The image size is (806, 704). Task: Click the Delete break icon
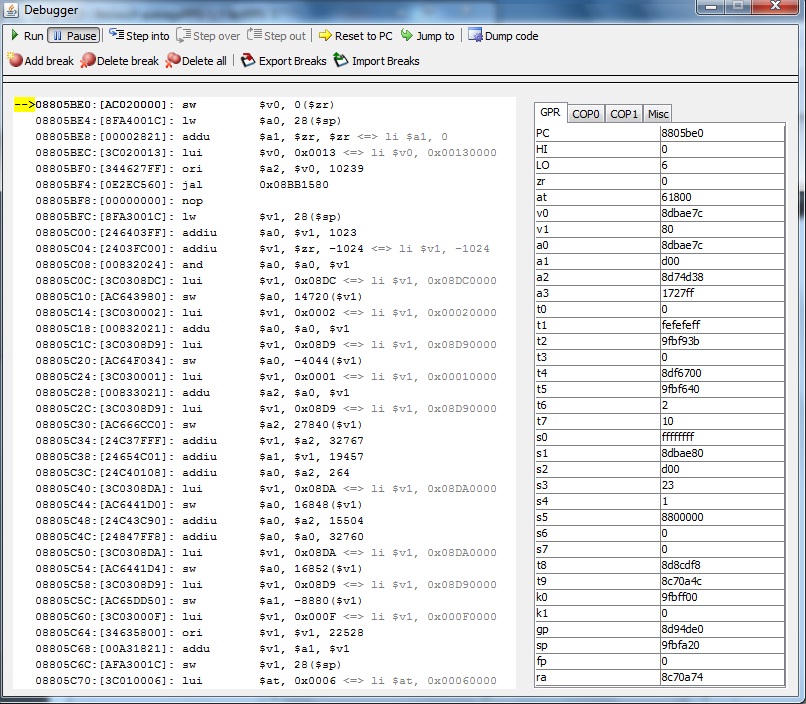(88, 61)
